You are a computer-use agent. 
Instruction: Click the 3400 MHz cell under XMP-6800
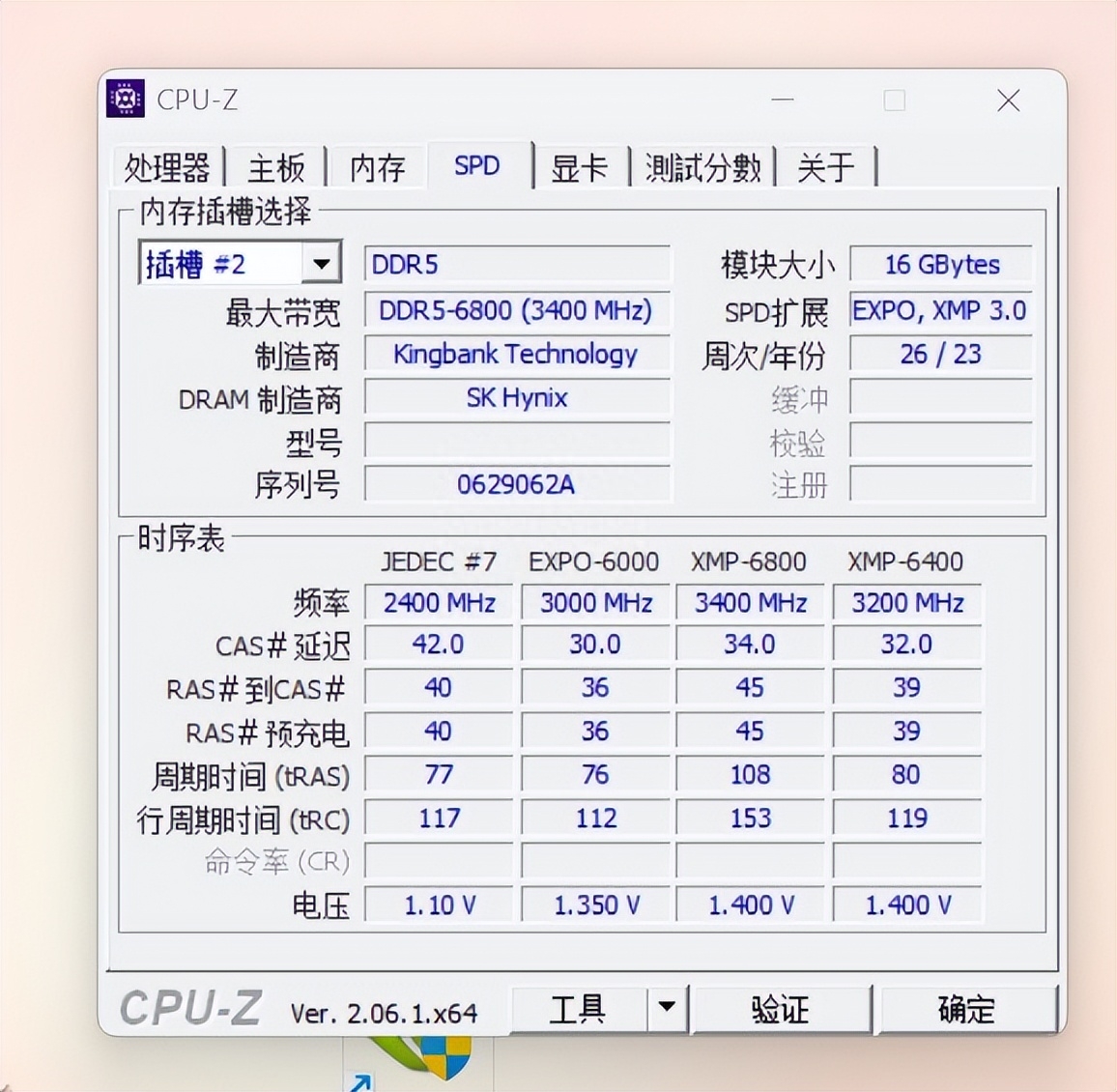(x=750, y=603)
